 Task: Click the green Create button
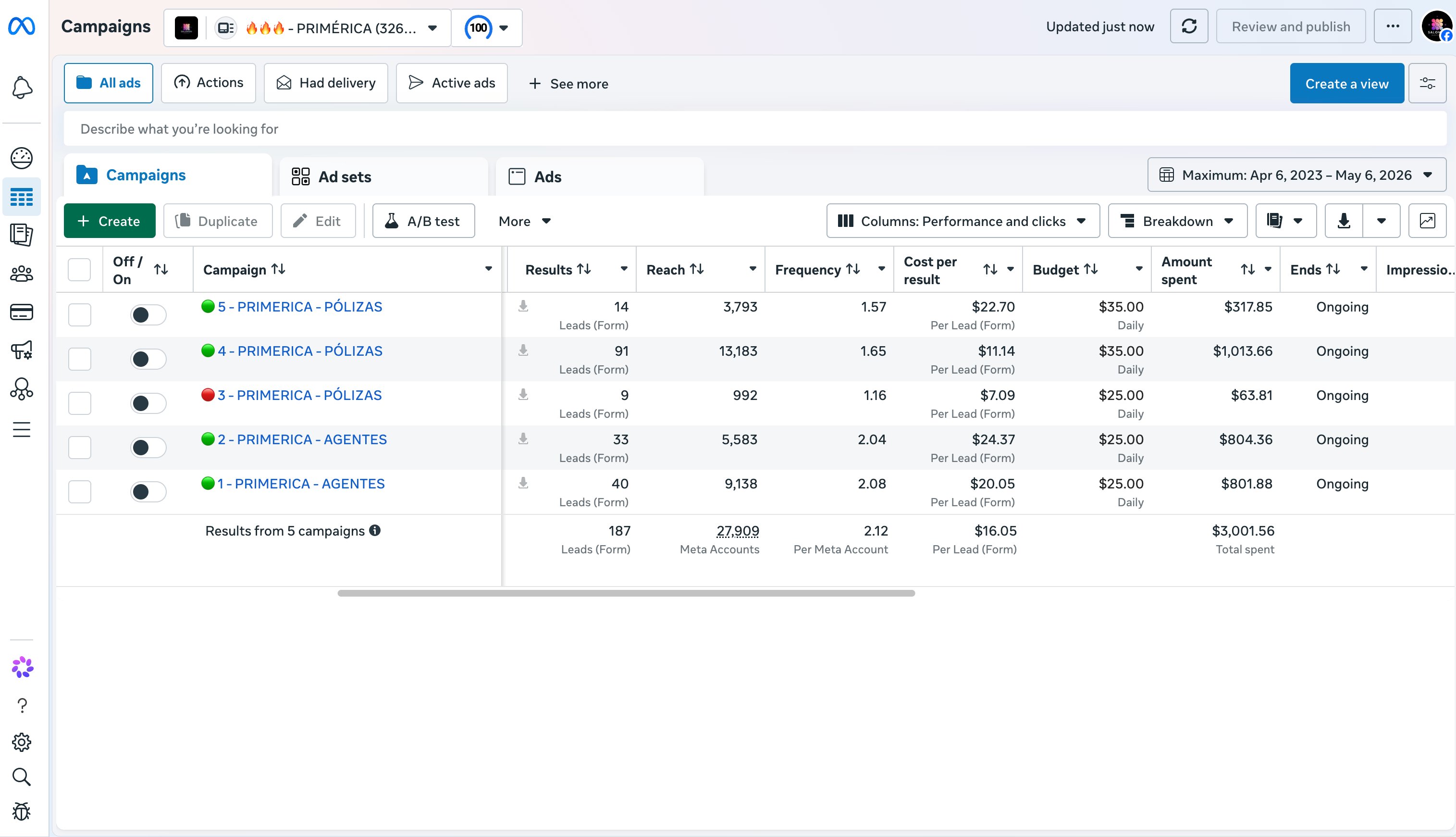tap(109, 221)
